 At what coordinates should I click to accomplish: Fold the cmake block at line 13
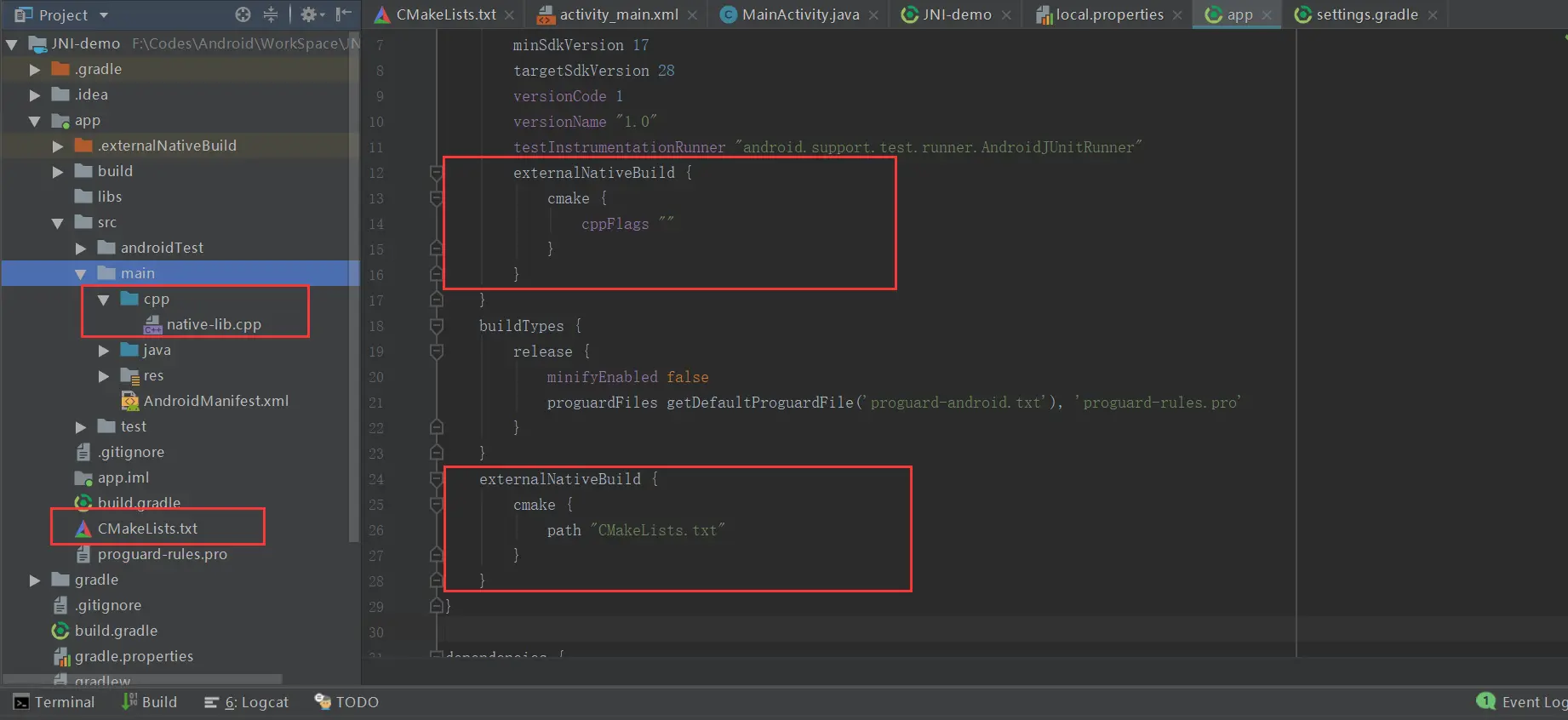coord(437,198)
